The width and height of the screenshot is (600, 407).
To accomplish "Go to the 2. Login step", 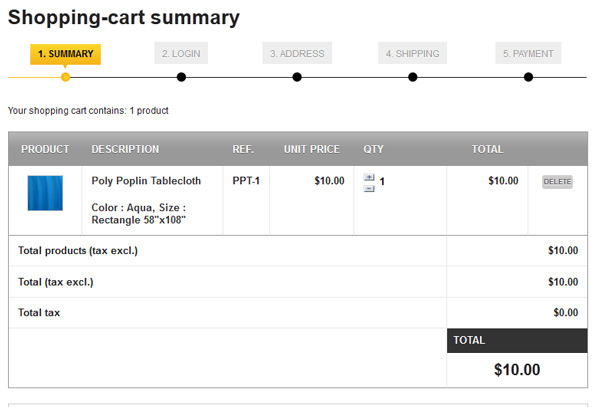I will 181,54.
